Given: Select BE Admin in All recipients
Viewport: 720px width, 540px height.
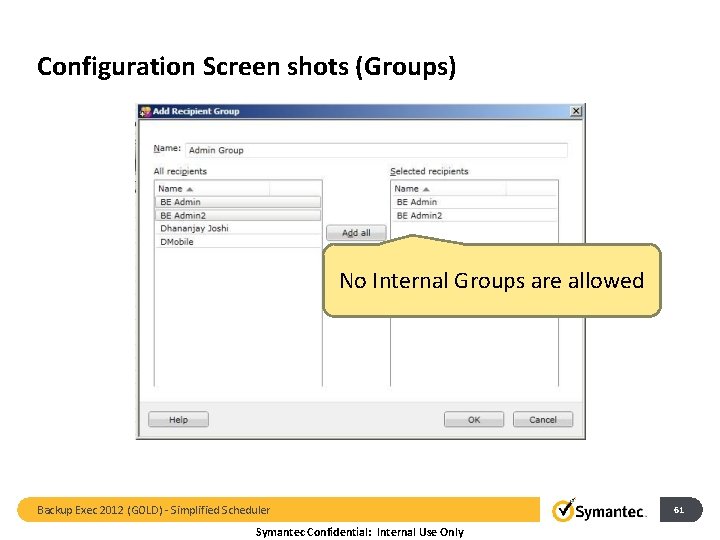Looking at the screenshot, I should click(238, 202).
